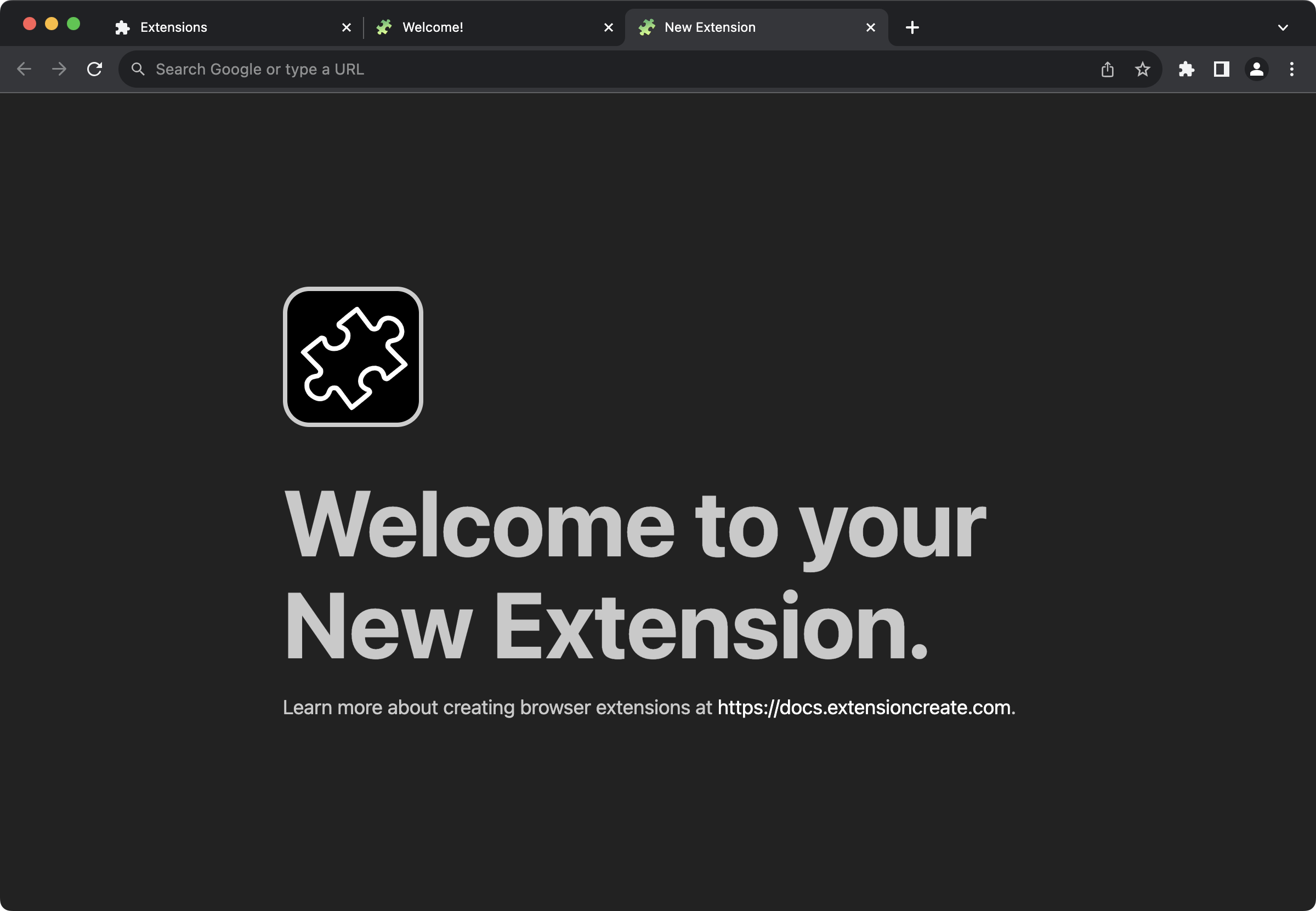
Task: Expand the tab list dropdown arrow
Action: tap(1283, 27)
